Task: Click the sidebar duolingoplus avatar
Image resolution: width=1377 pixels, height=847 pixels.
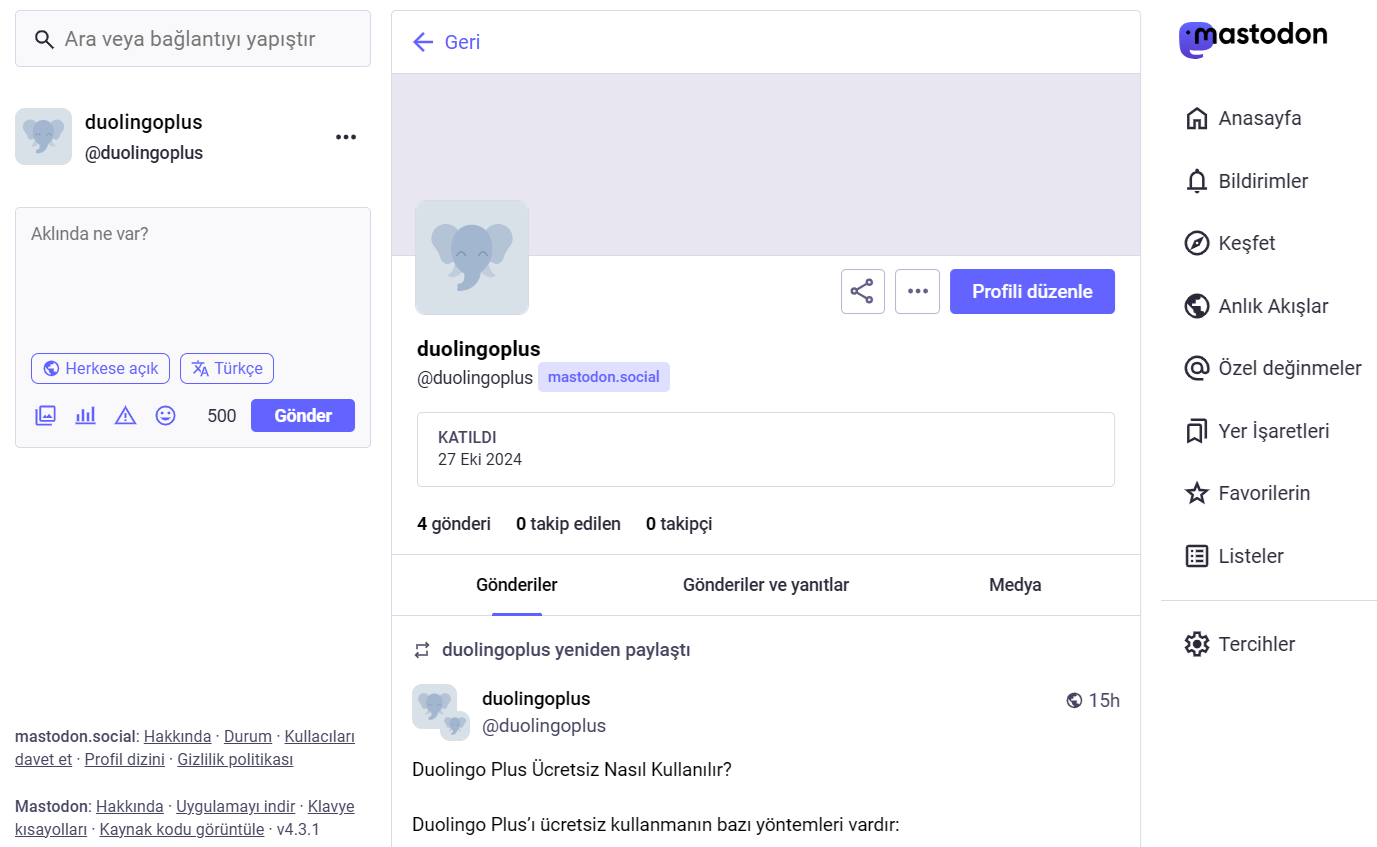Action: pos(43,137)
